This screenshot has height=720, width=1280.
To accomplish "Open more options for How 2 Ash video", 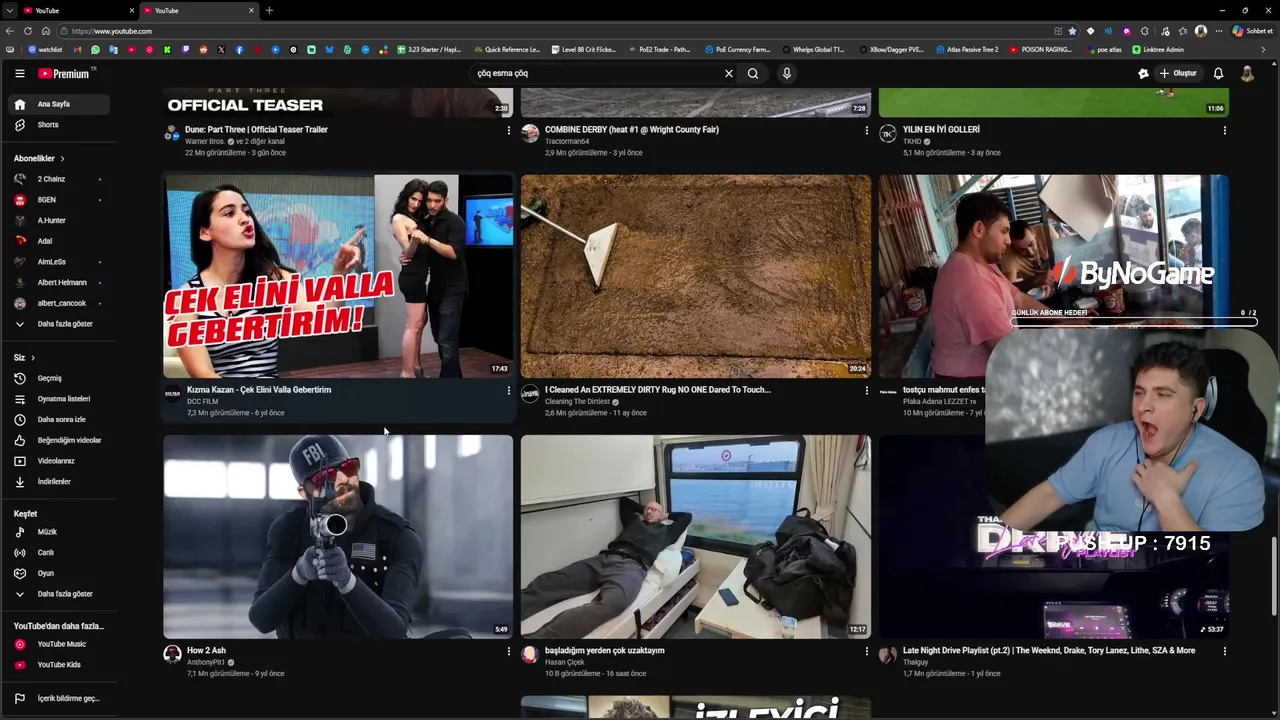I will [x=508, y=651].
